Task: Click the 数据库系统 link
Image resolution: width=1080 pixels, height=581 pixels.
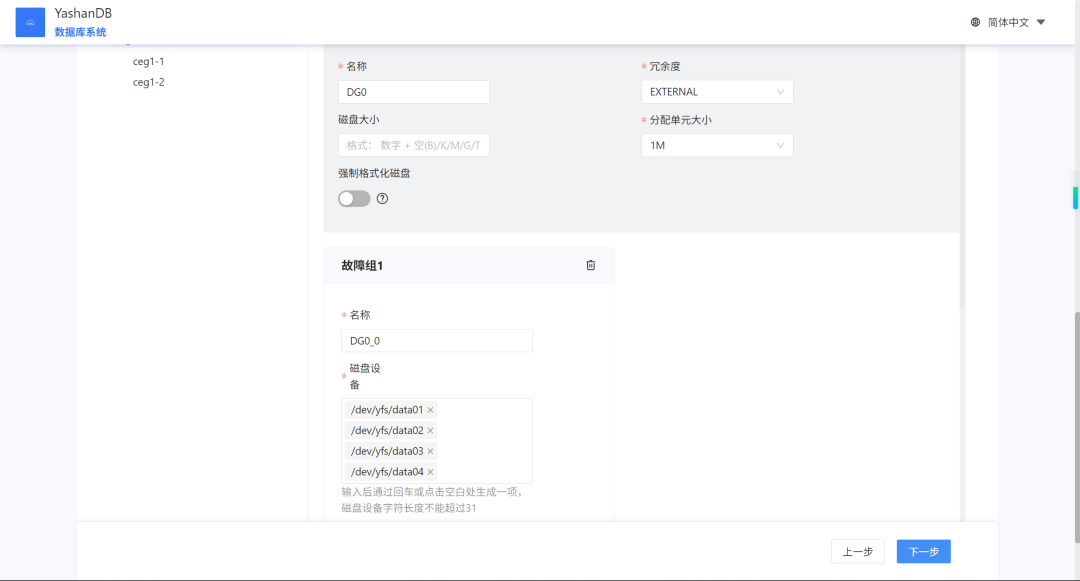Action: [81, 32]
